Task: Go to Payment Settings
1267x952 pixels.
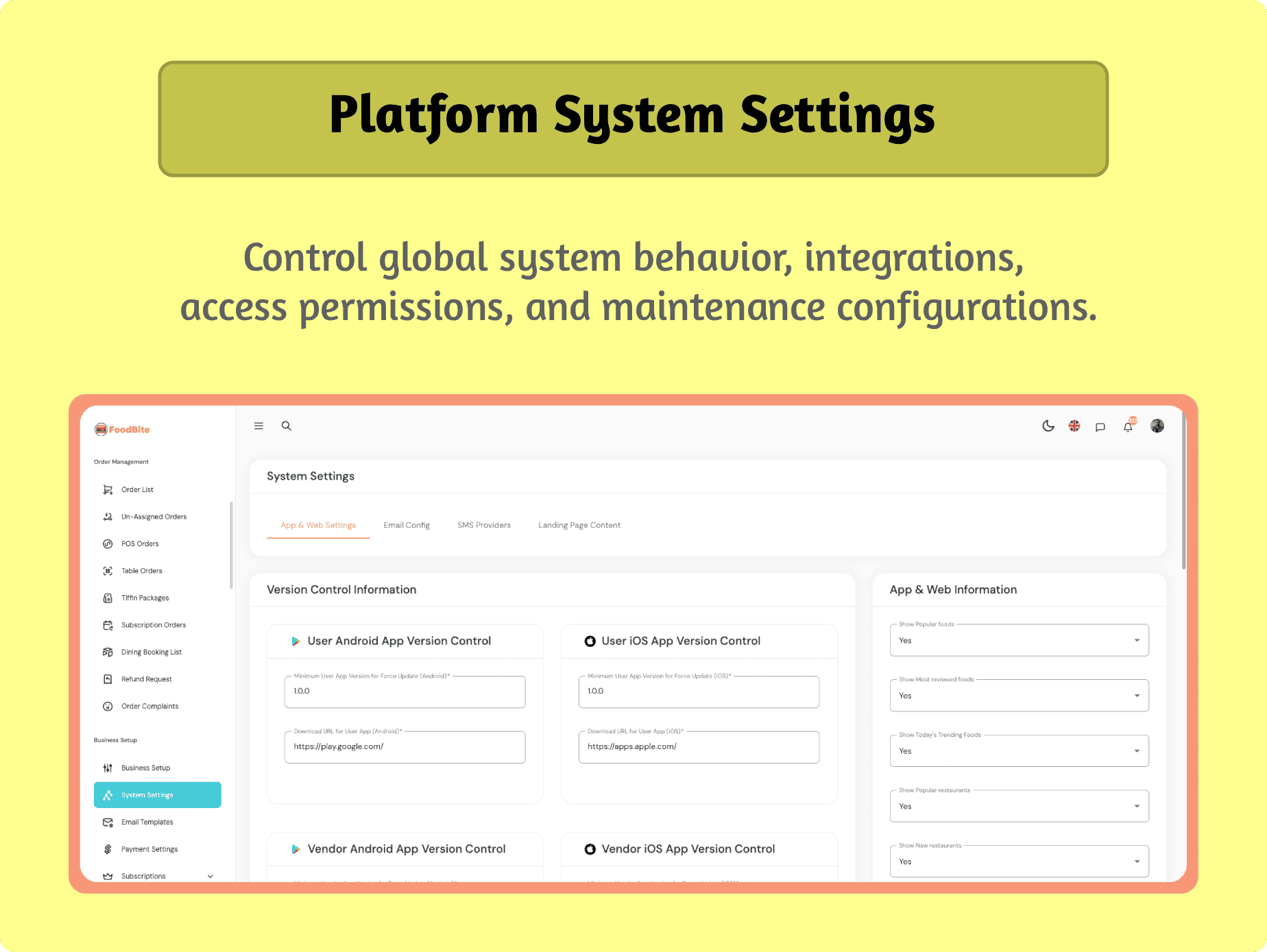Action: 158,849
